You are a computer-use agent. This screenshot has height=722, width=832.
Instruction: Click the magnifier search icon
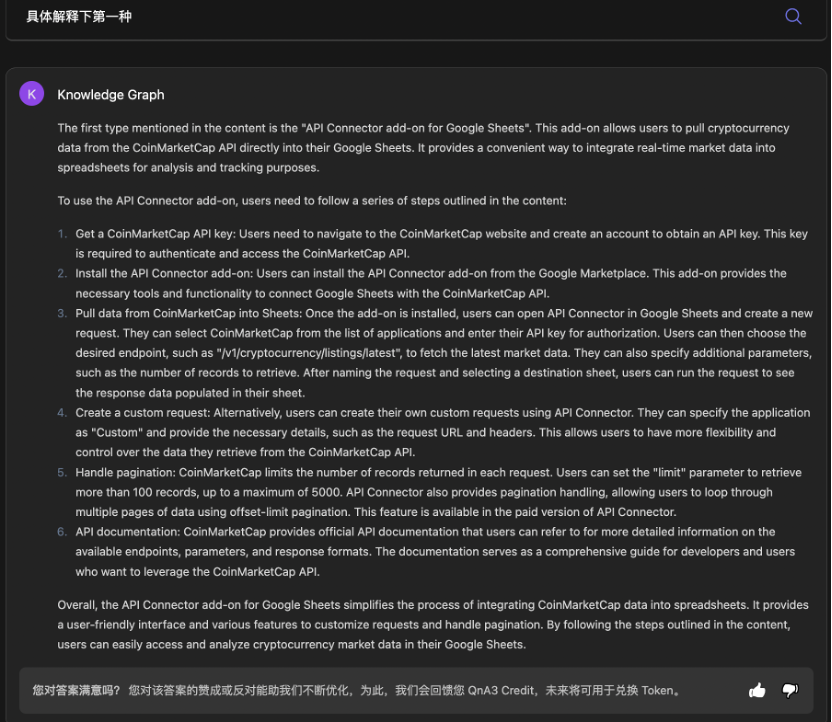[x=793, y=16]
